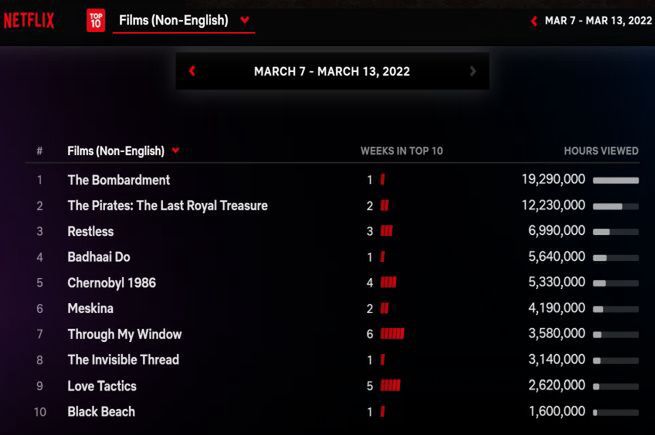This screenshot has height=435, width=655.
Task: Open the Badhaai Do title
Action: coord(99,257)
